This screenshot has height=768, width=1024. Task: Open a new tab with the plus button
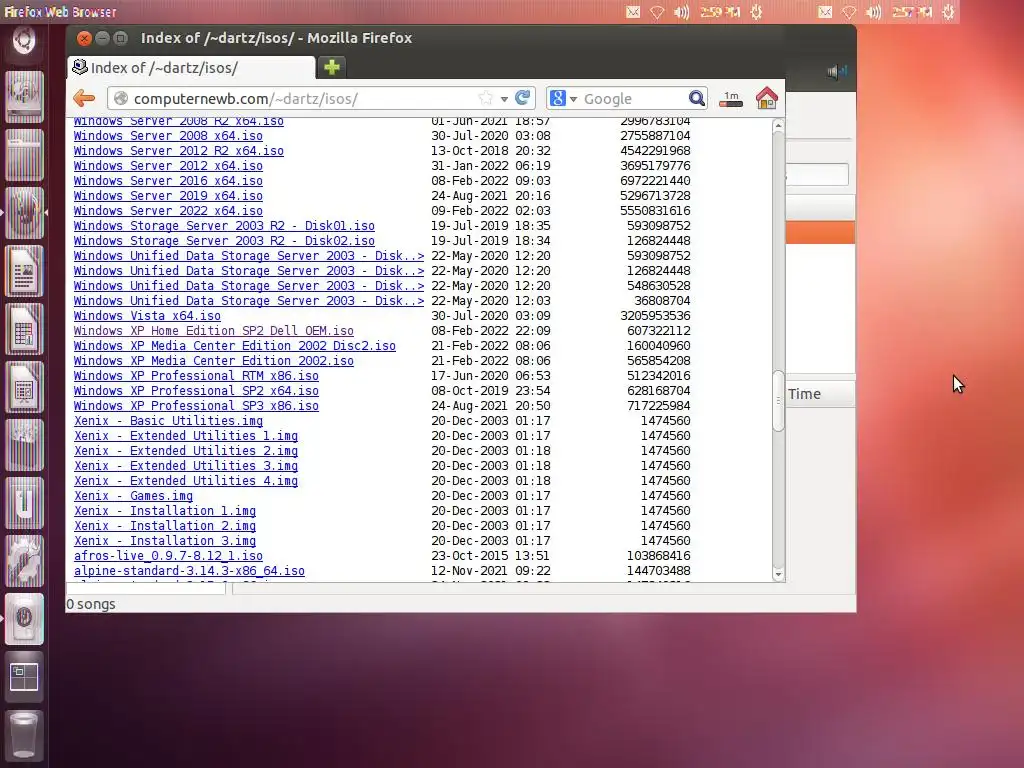coord(332,67)
